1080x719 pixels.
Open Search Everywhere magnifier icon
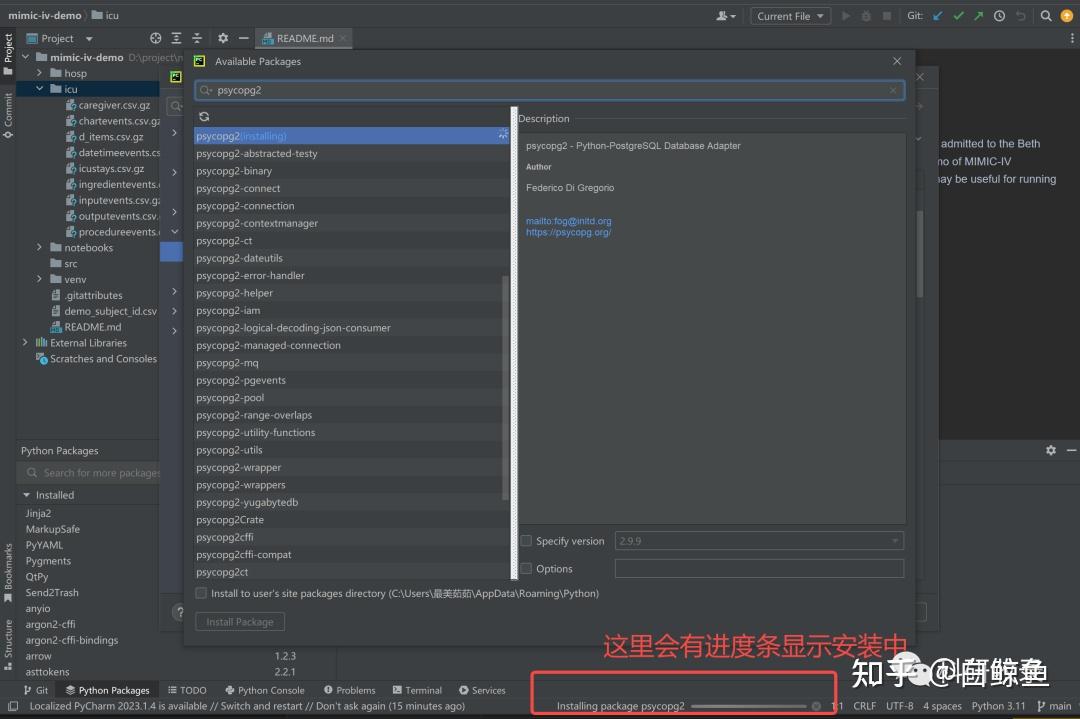(x=1045, y=16)
